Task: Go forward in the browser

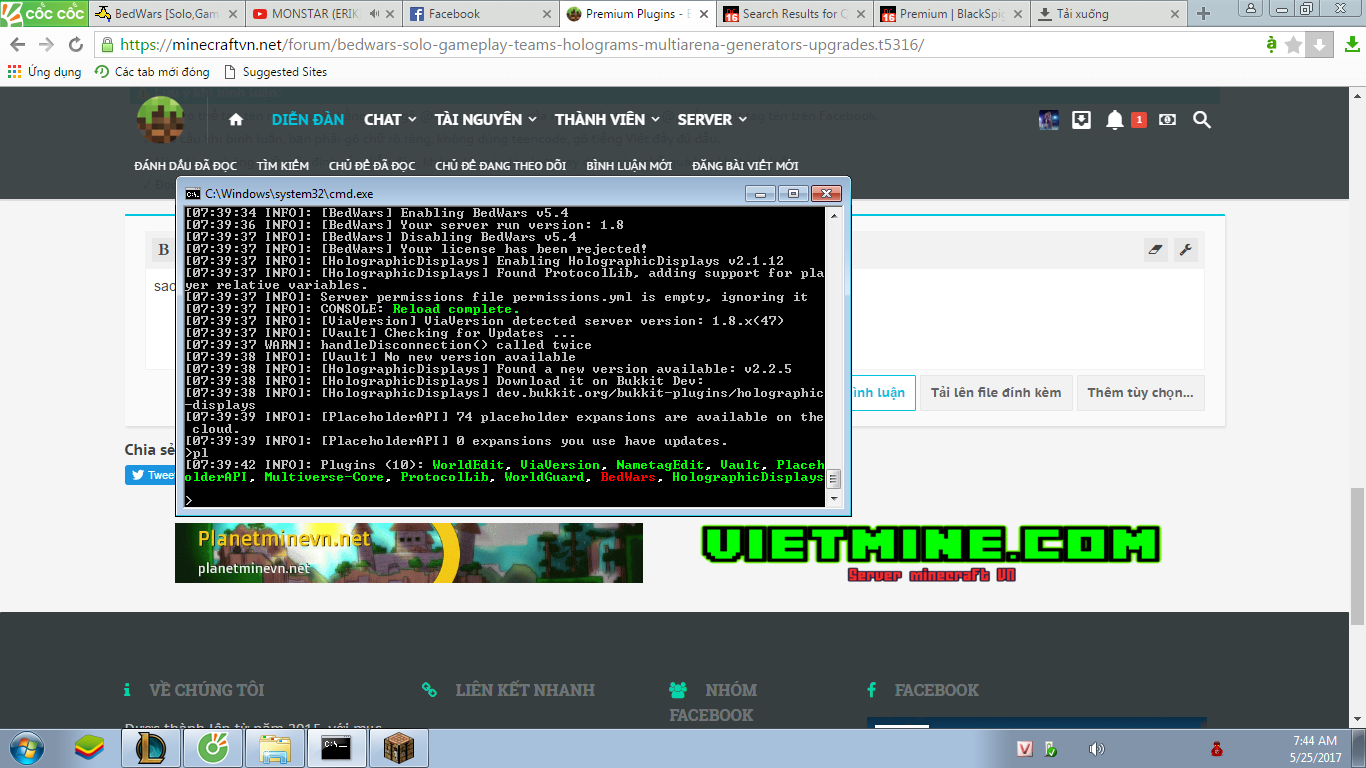Action: click(x=46, y=45)
